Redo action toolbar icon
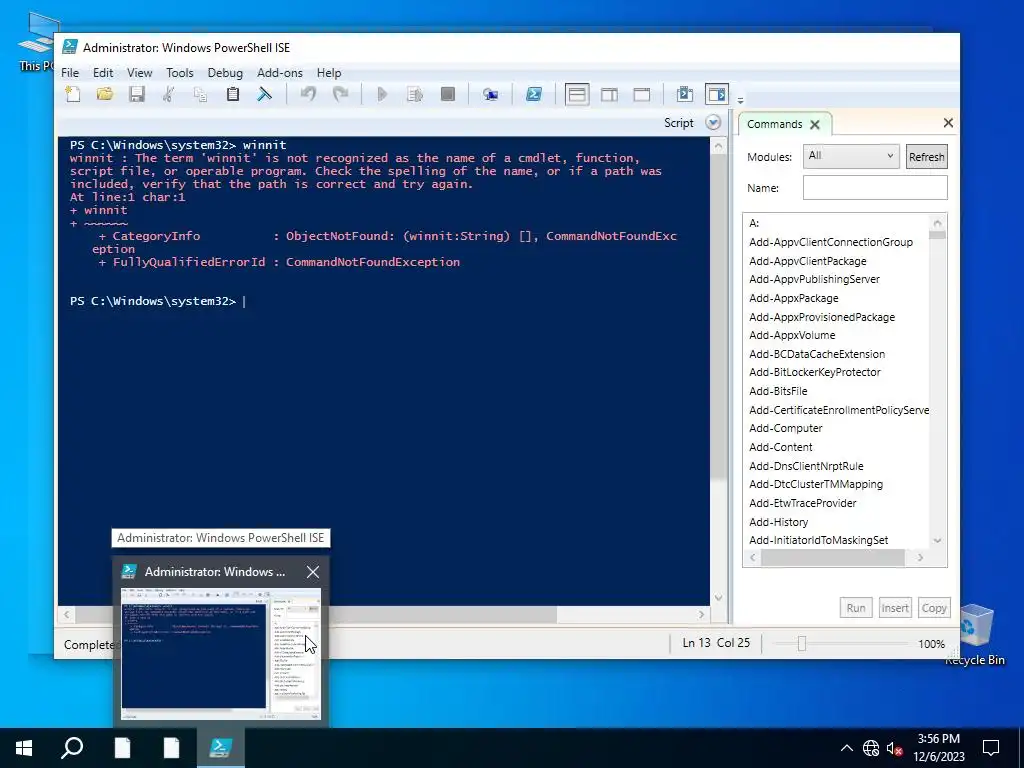Screen dimensions: 1024x768 click(x=340, y=94)
